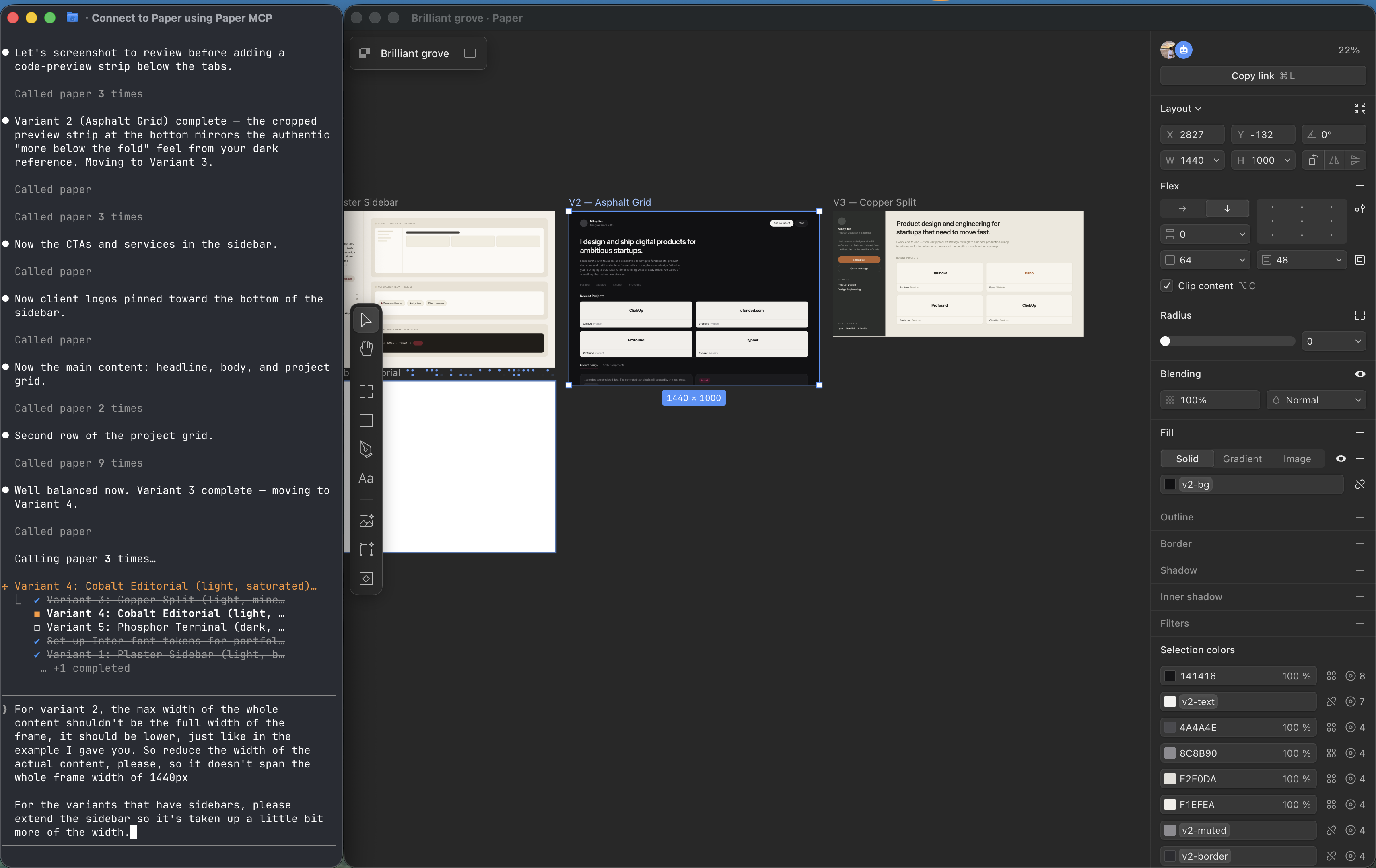Select the Frame tool
The width and height of the screenshot is (1376, 868).
tap(366, 391)
